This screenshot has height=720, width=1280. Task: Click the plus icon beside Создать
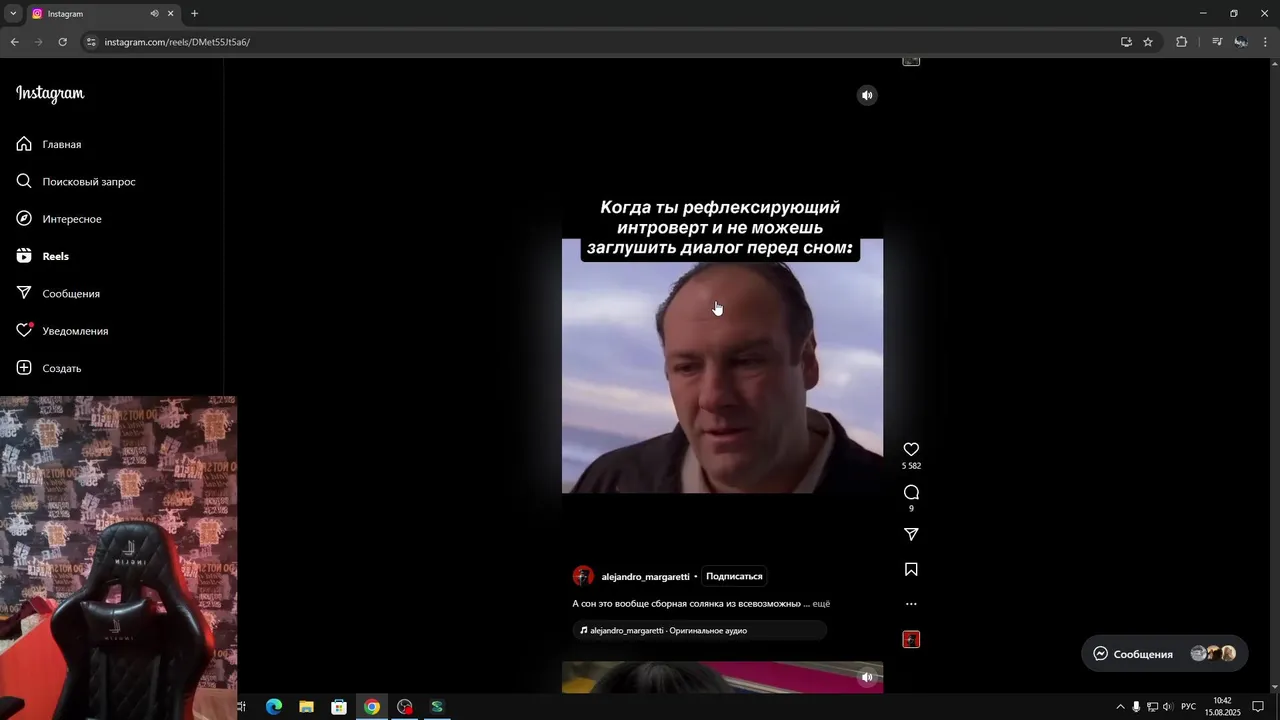point(24,368)
